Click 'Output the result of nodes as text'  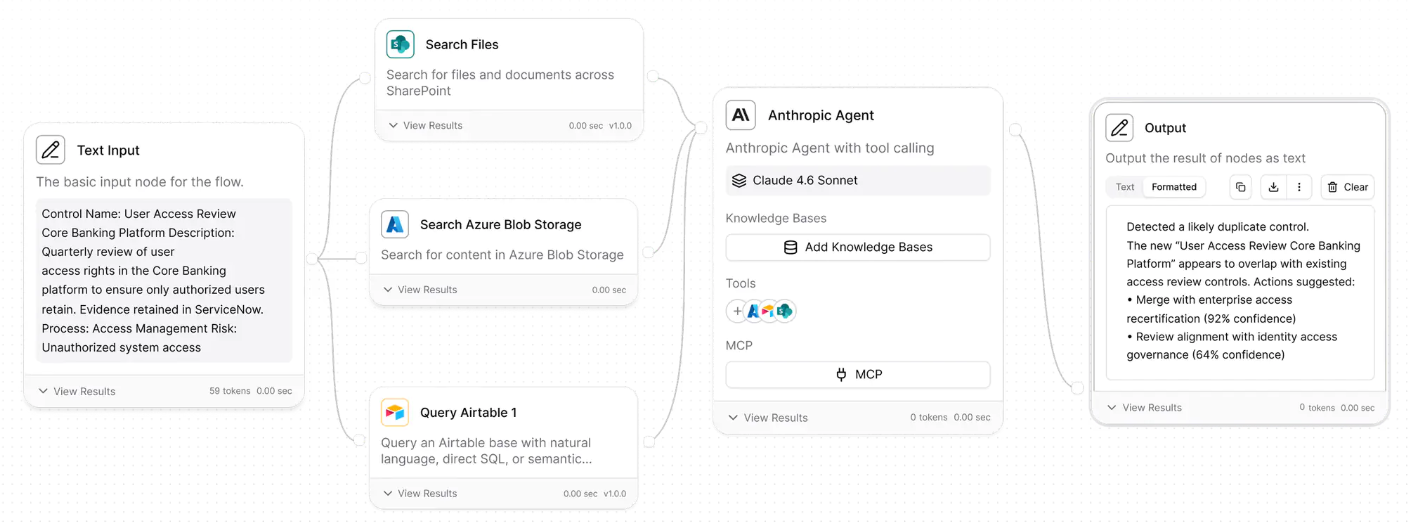1205,158
